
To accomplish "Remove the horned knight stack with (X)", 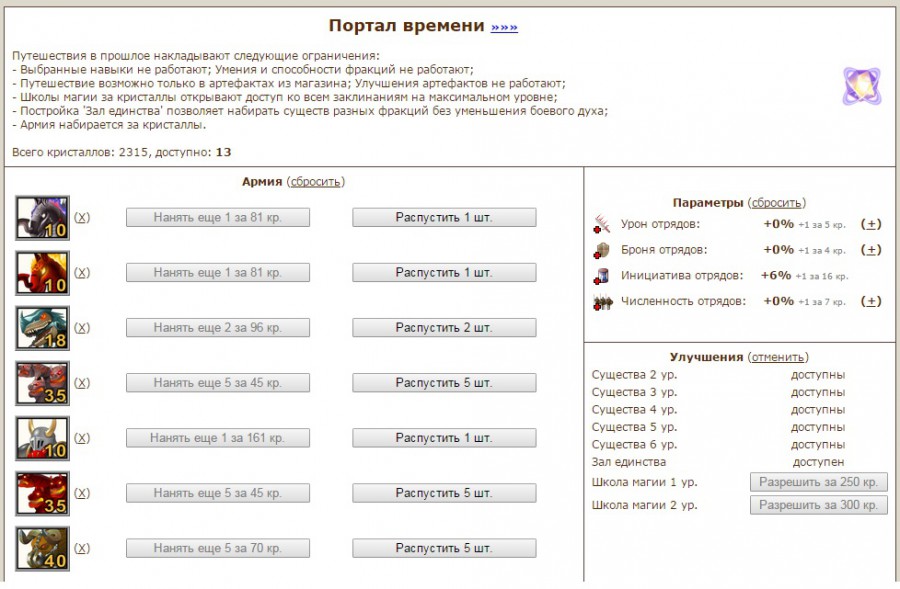I will (x=82, y=437).
